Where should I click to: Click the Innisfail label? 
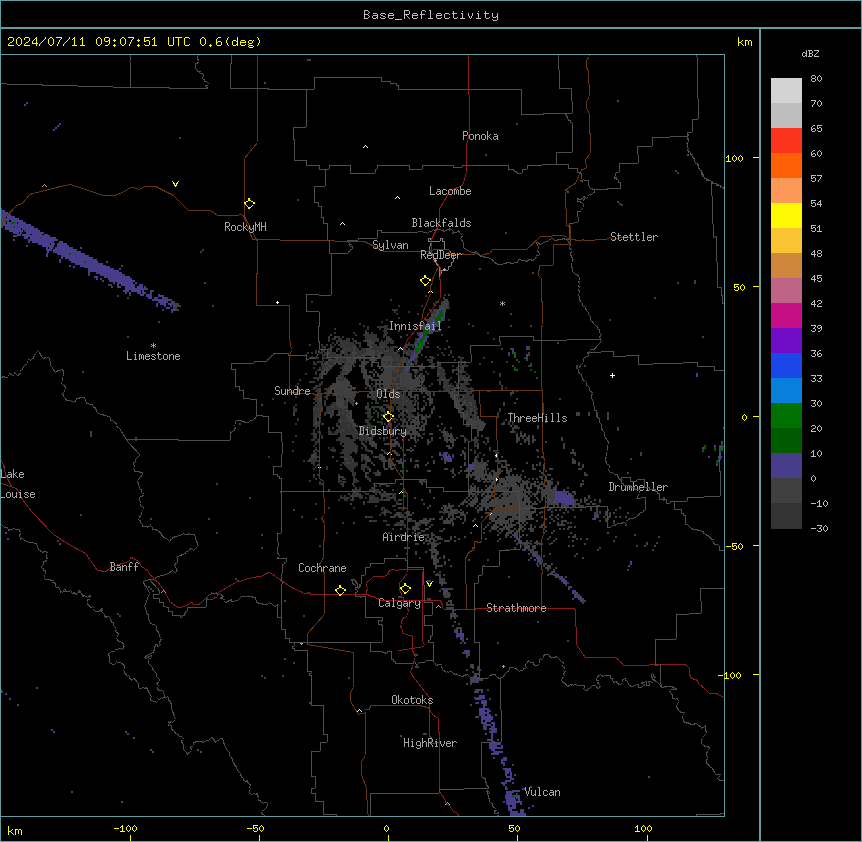click(x=415, y=326)
